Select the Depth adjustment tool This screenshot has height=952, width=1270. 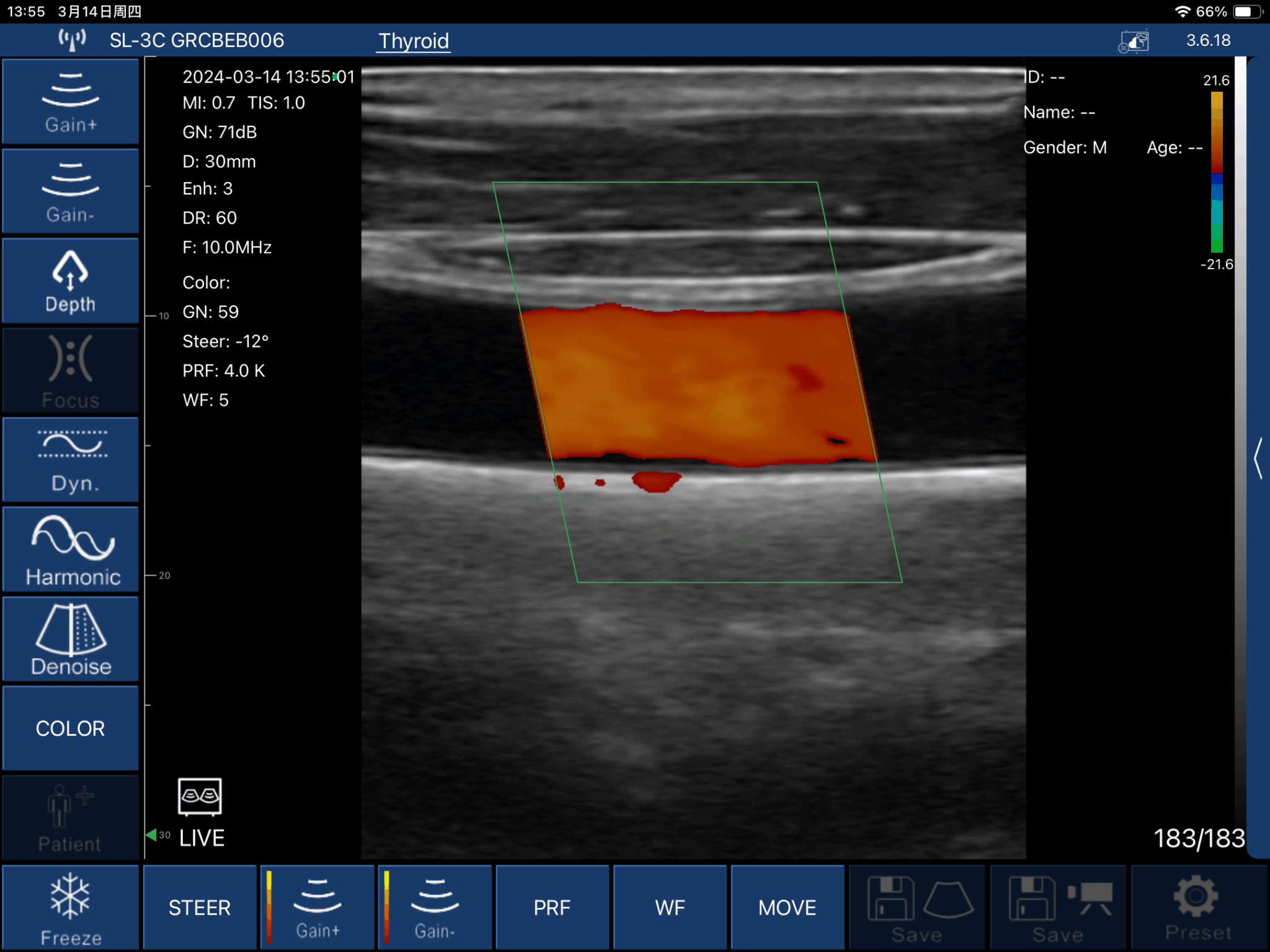pos(70,281)
